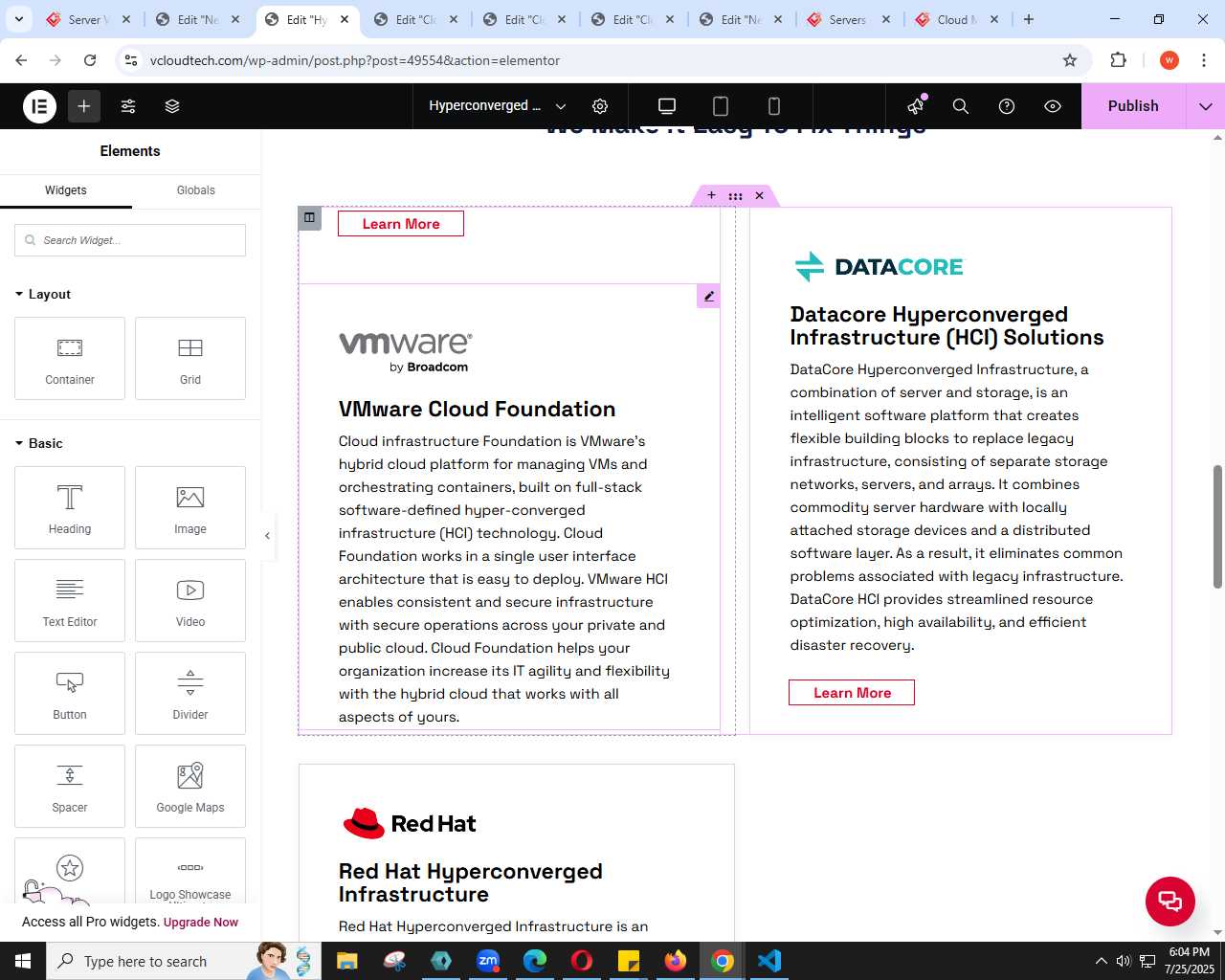Open Zoom from the taskbar

coord(488,961)
